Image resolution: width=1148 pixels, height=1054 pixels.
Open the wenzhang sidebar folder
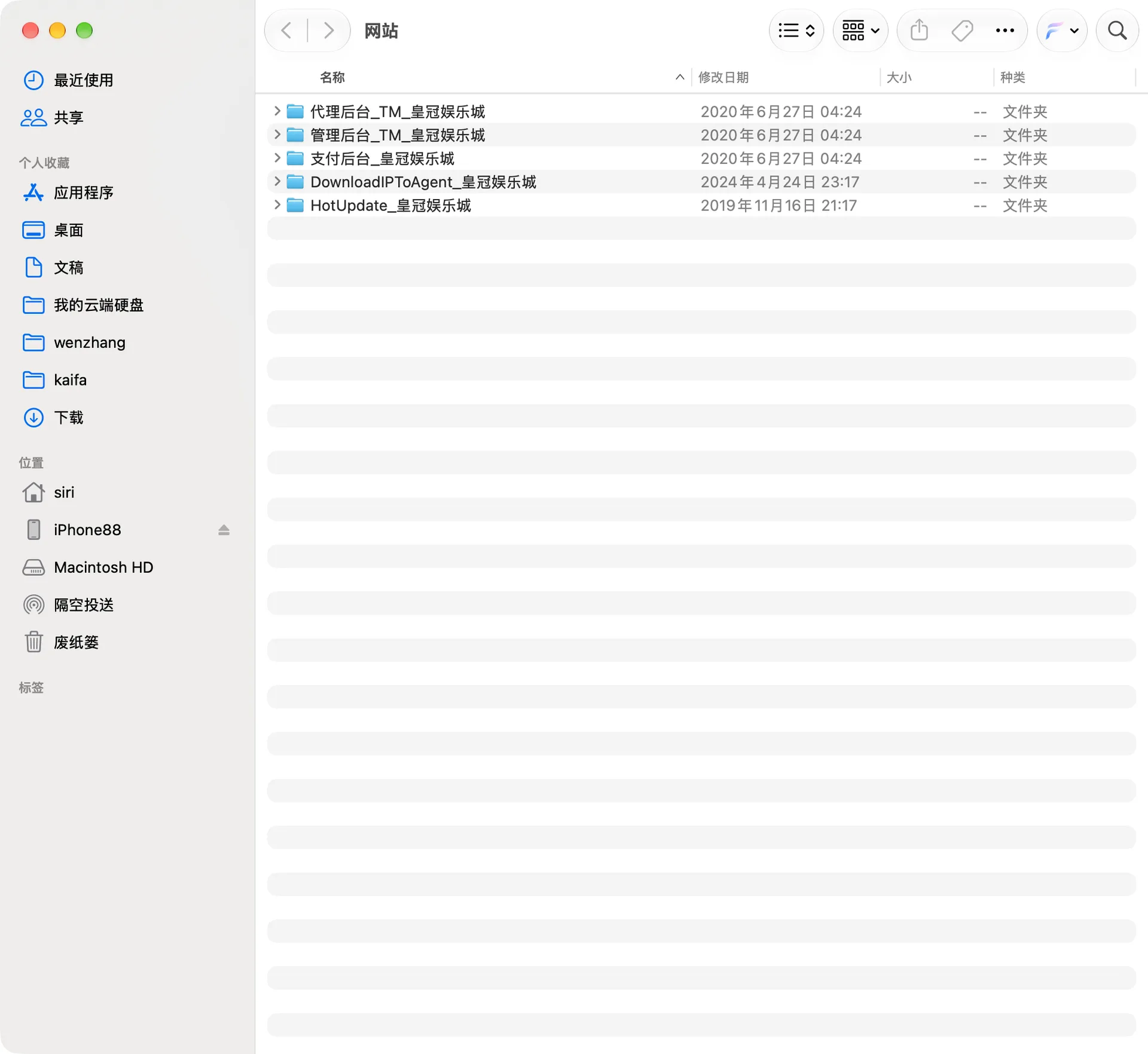click(74, 343)
